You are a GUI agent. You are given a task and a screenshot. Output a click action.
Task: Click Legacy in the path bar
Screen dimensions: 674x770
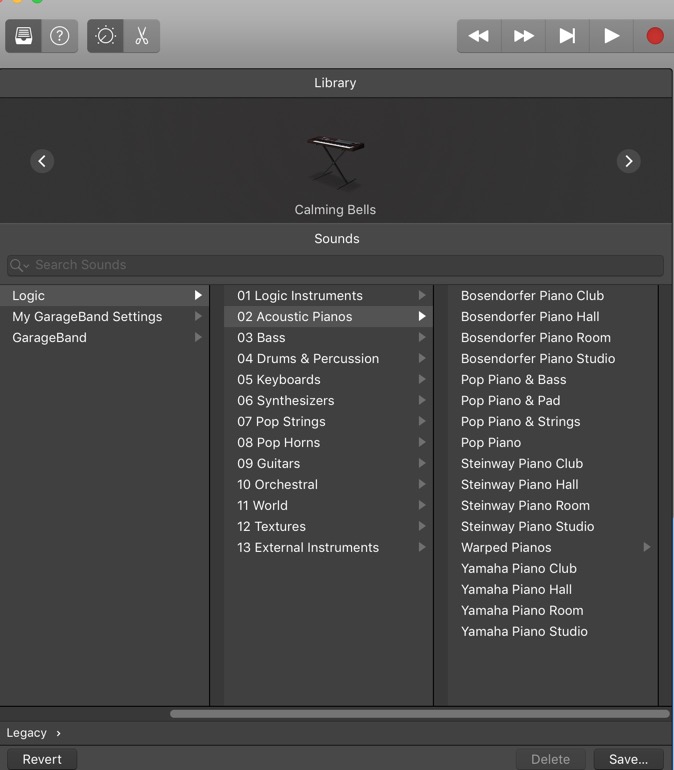coord(27,733)
